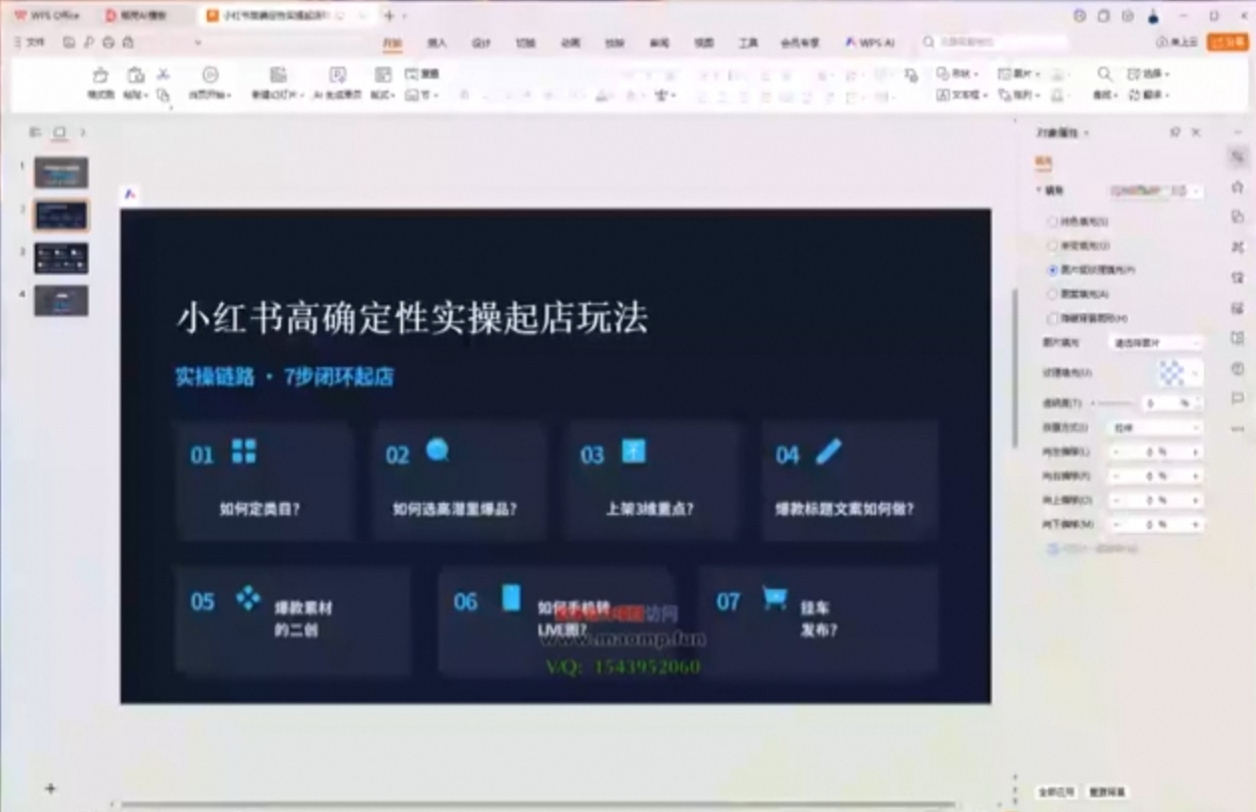Image resolution: width=1256 pixels, height=812 pixels.
Task: Open the View (视图) ribbon tab
Action: click(x=704, y=43)
